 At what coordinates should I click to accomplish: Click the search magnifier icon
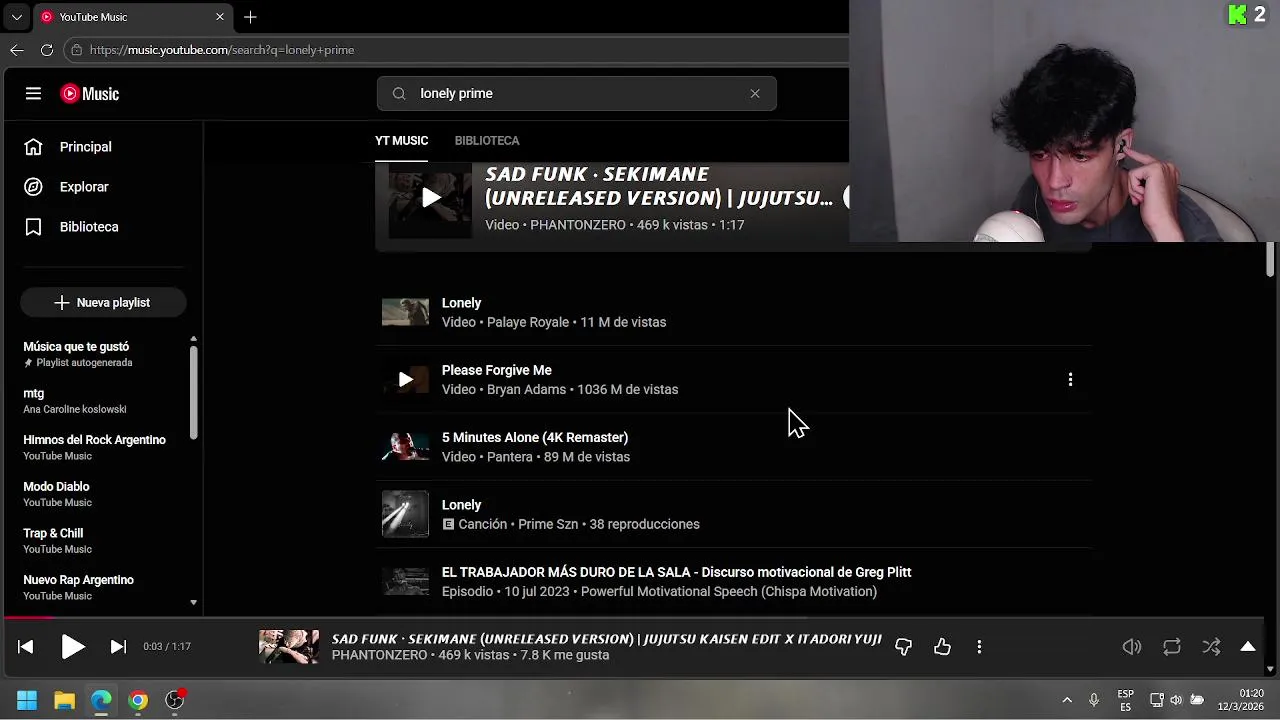pyautogui.click(x=399, y=93)
